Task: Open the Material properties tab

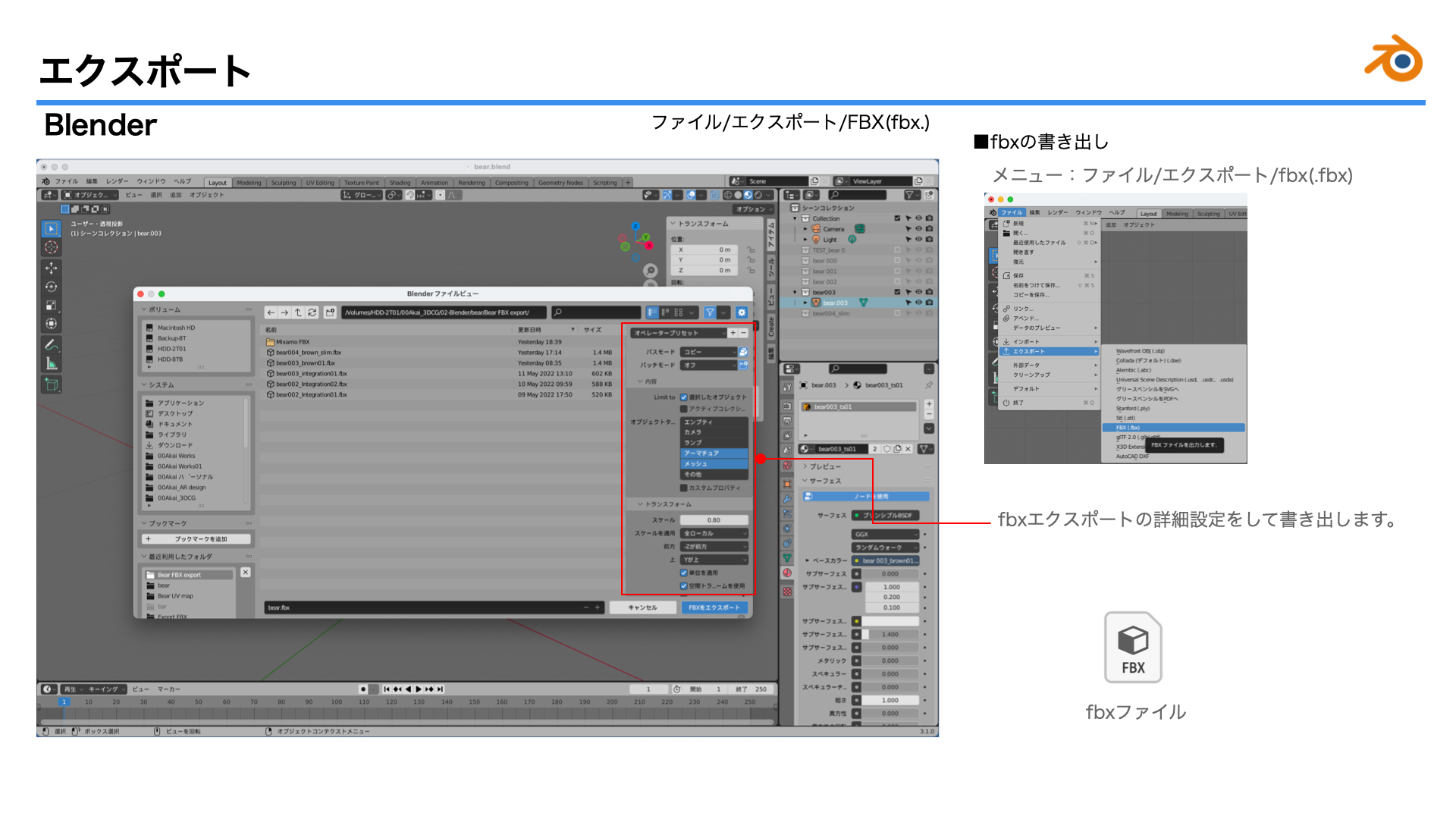Action: click(787, 573)
